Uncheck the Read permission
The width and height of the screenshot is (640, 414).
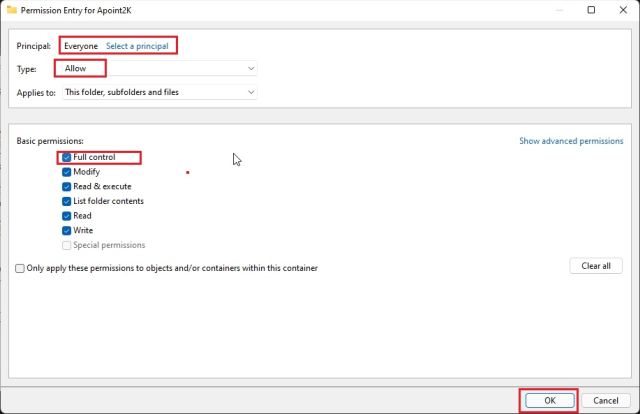click(x=67, y=216)
